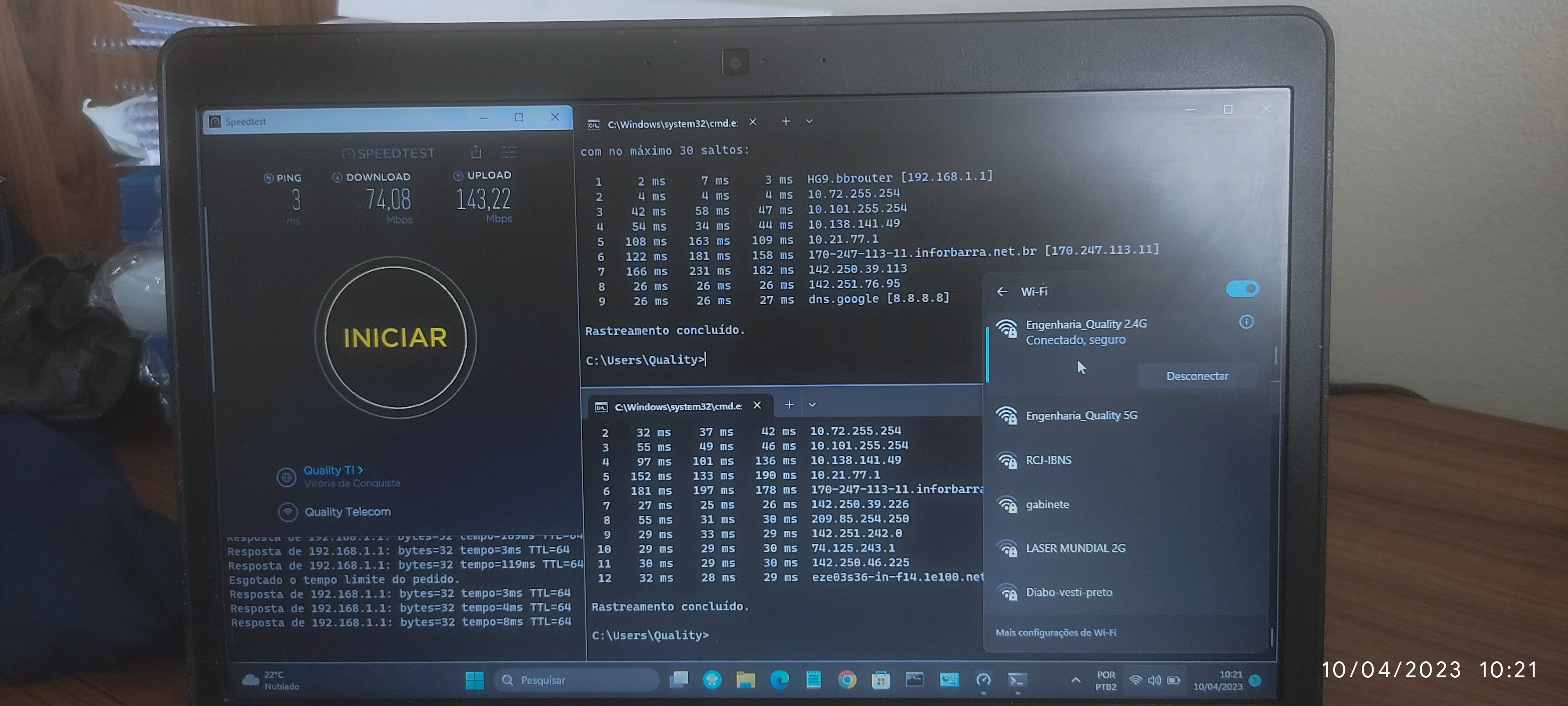The width and height of the screenshot is (1568, 706).
Task: Open Google Chrome from the taskbar
Action: point(847,679)
